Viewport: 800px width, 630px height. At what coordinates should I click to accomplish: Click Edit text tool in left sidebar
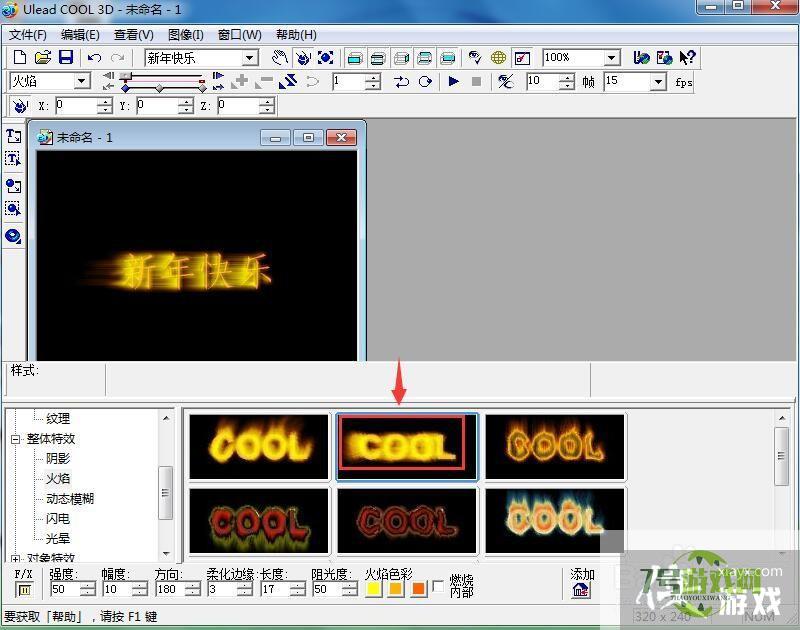click(x=14, y=159)
